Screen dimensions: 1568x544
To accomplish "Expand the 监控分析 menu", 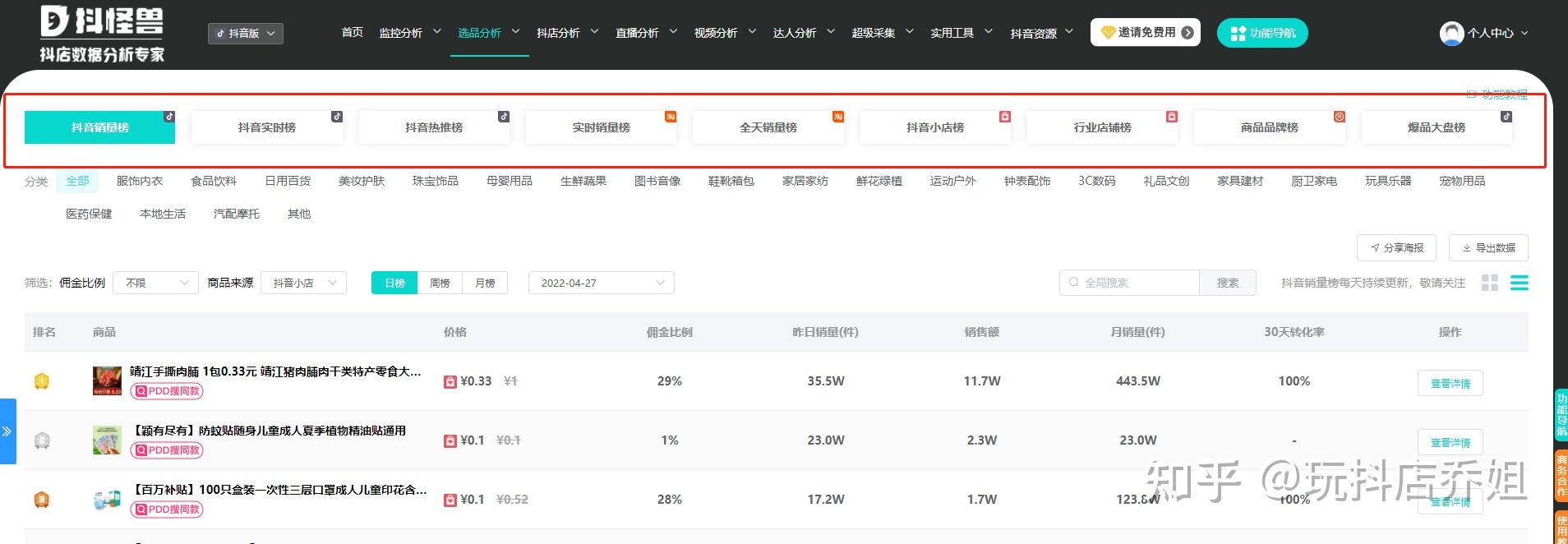I will (409, 33).
